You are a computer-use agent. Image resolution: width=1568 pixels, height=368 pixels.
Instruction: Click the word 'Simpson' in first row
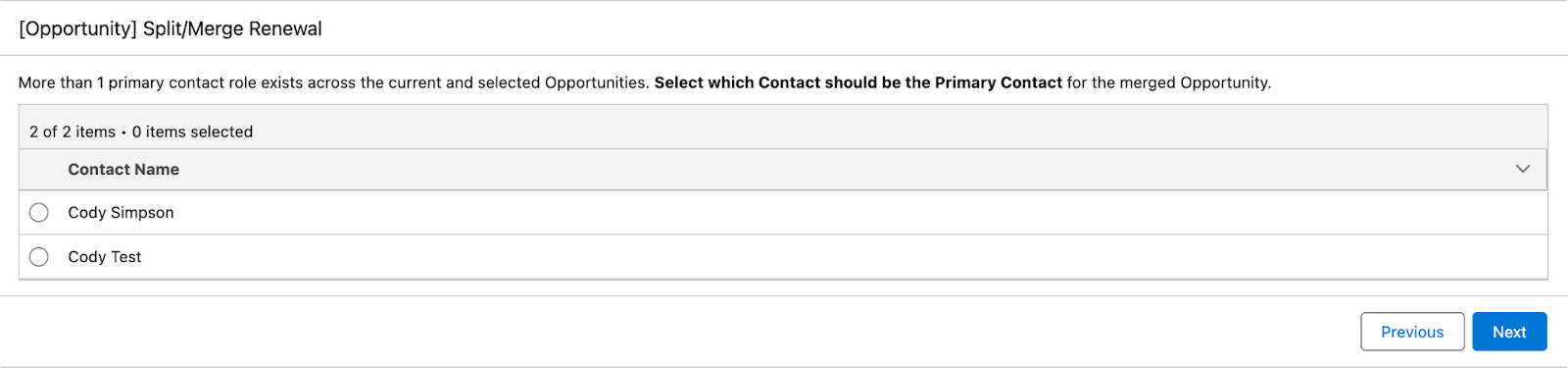click(x=142, y=213)
